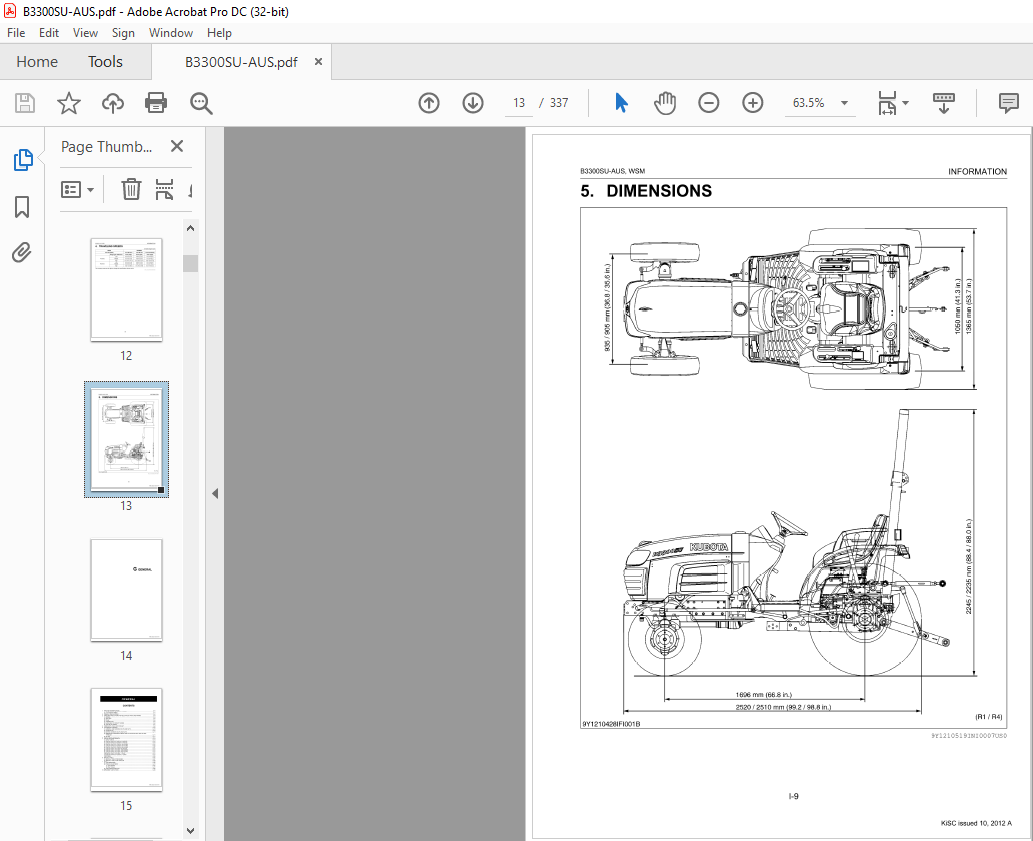Expand fit page options dropdown arrow

(905, 103)
